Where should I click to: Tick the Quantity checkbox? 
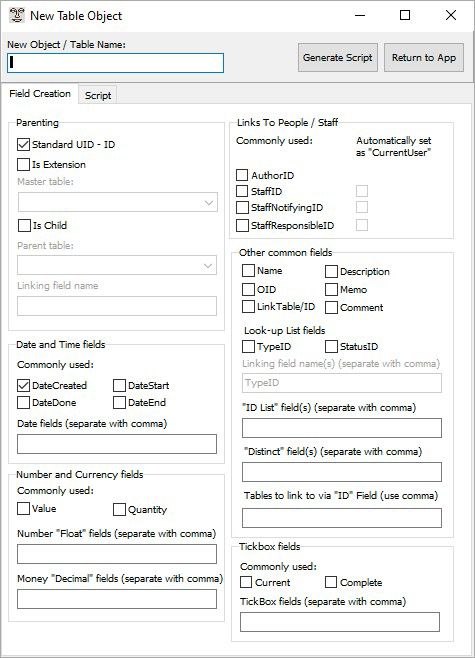[119, 509]
